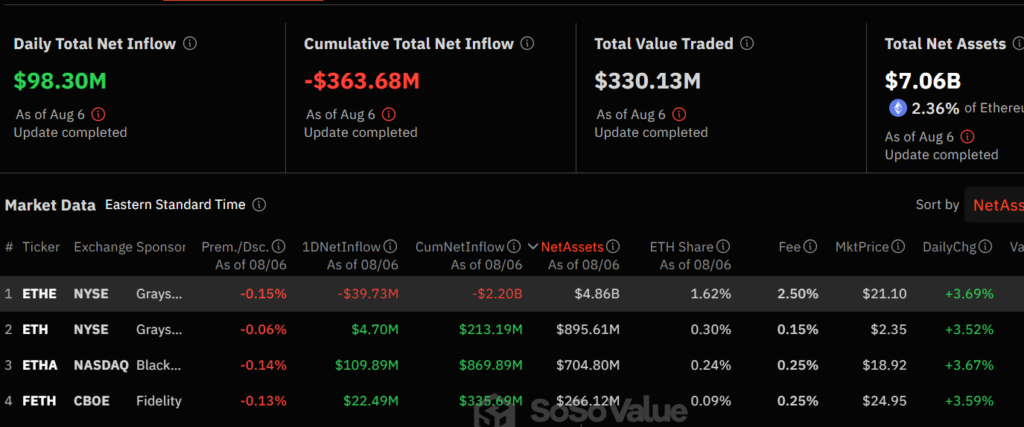
Task: Click red alert icon under Daily Total Net Inflow
Action: coord(98,114)
